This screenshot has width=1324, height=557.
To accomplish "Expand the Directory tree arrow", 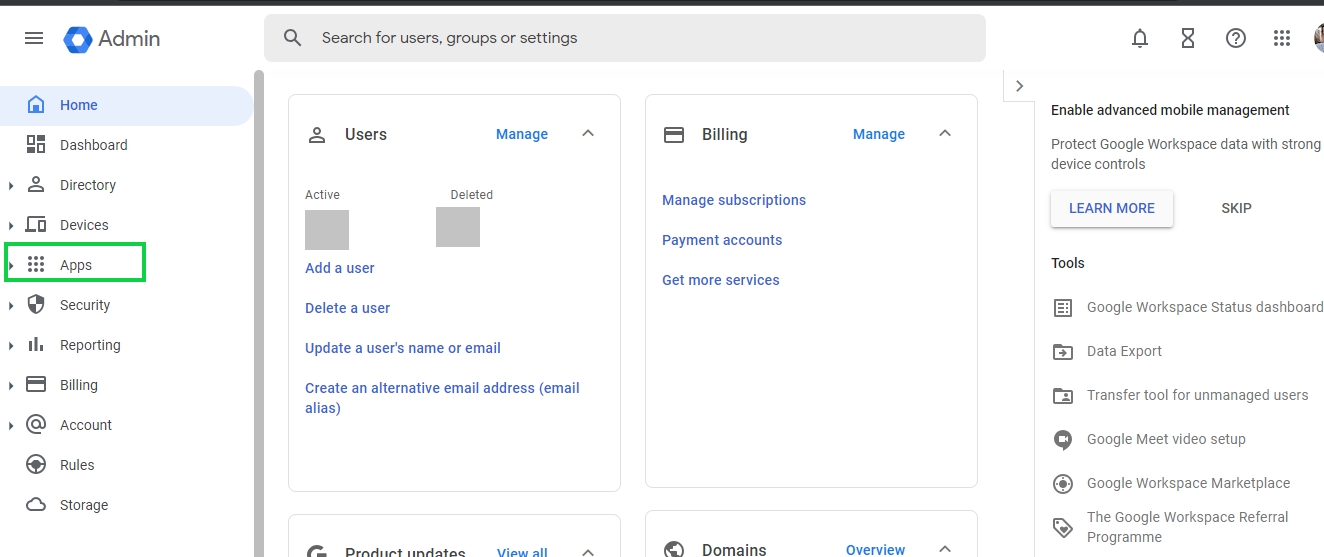I will (x=11, y=186).
